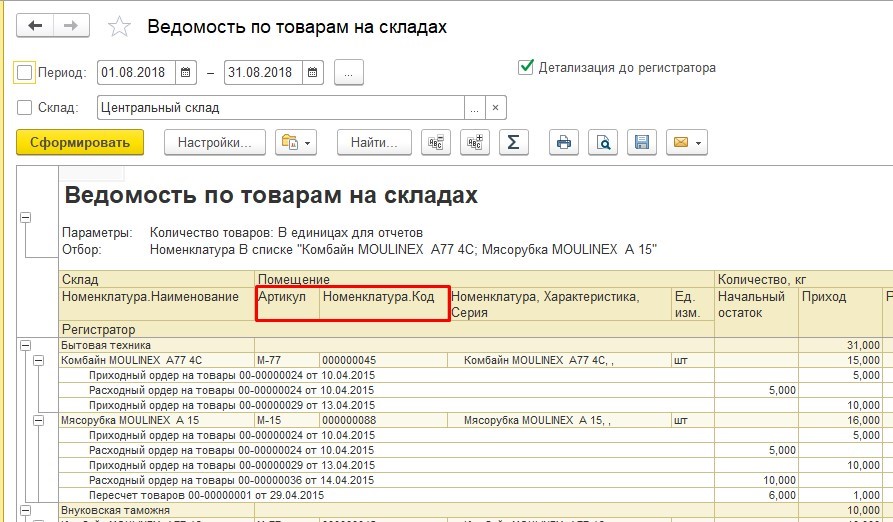Print the report using printer icon

564,142
